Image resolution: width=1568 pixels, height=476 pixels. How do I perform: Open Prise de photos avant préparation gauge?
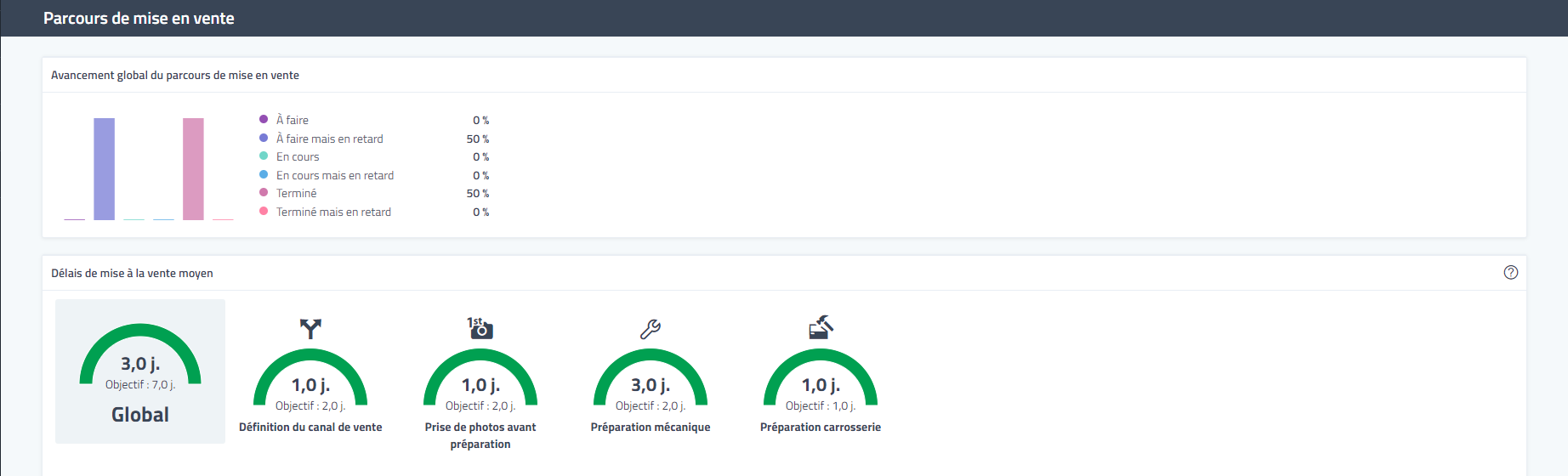pos(480,377)
